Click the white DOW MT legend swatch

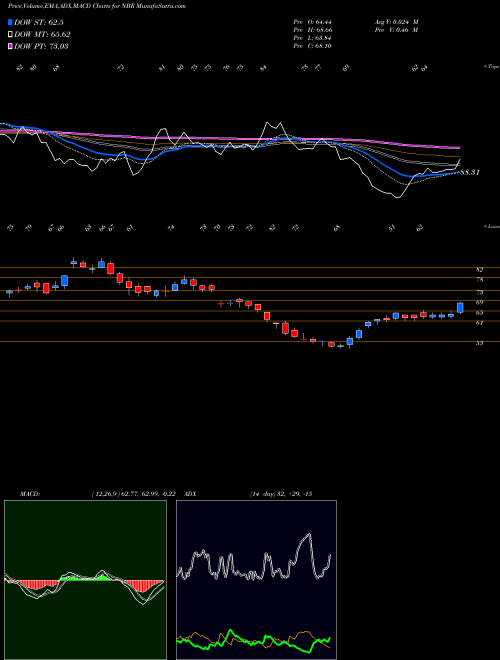(11, 35)
